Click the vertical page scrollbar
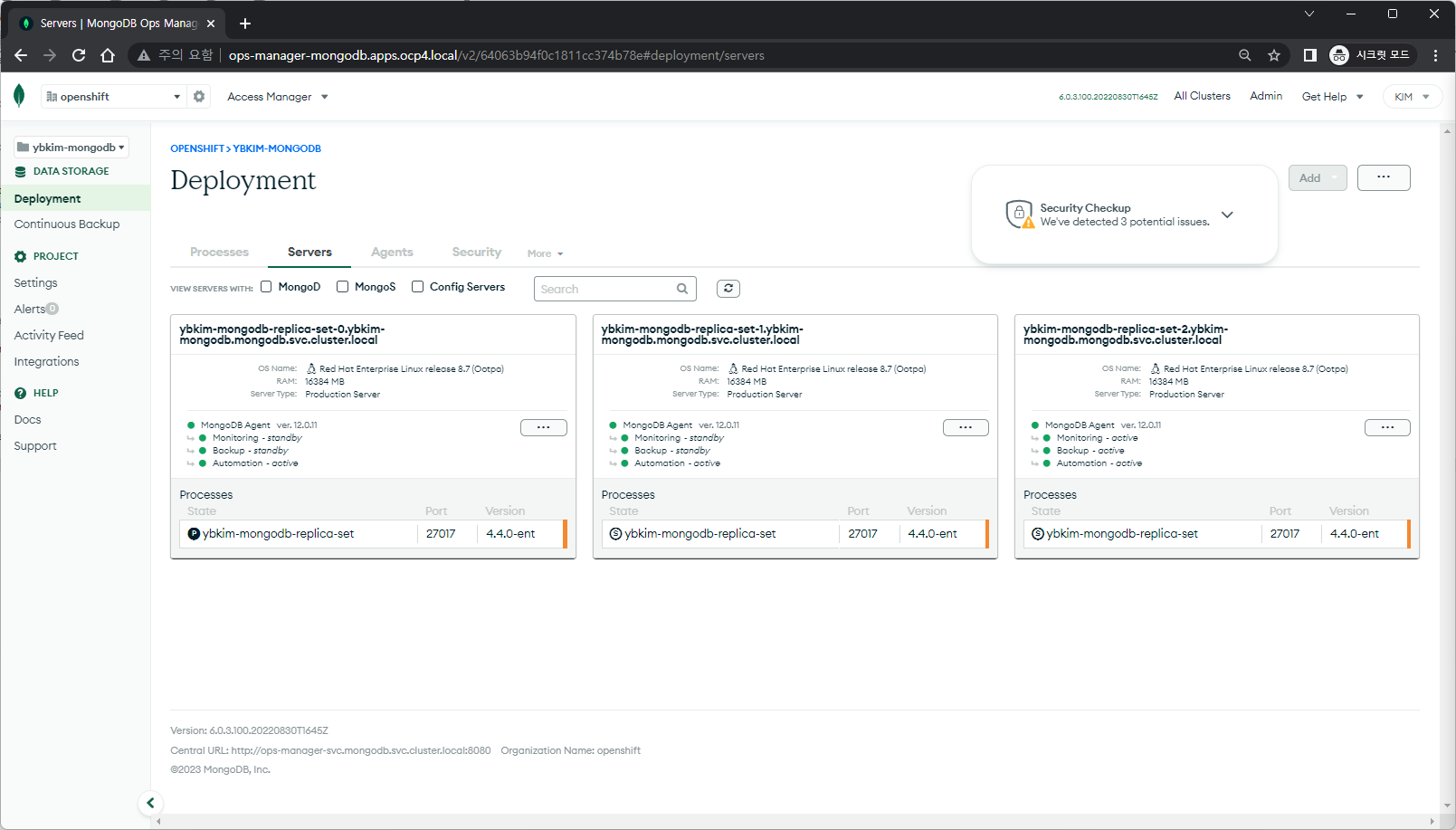The height and width of the screenshot is (830, 1456). [1447, 467]
